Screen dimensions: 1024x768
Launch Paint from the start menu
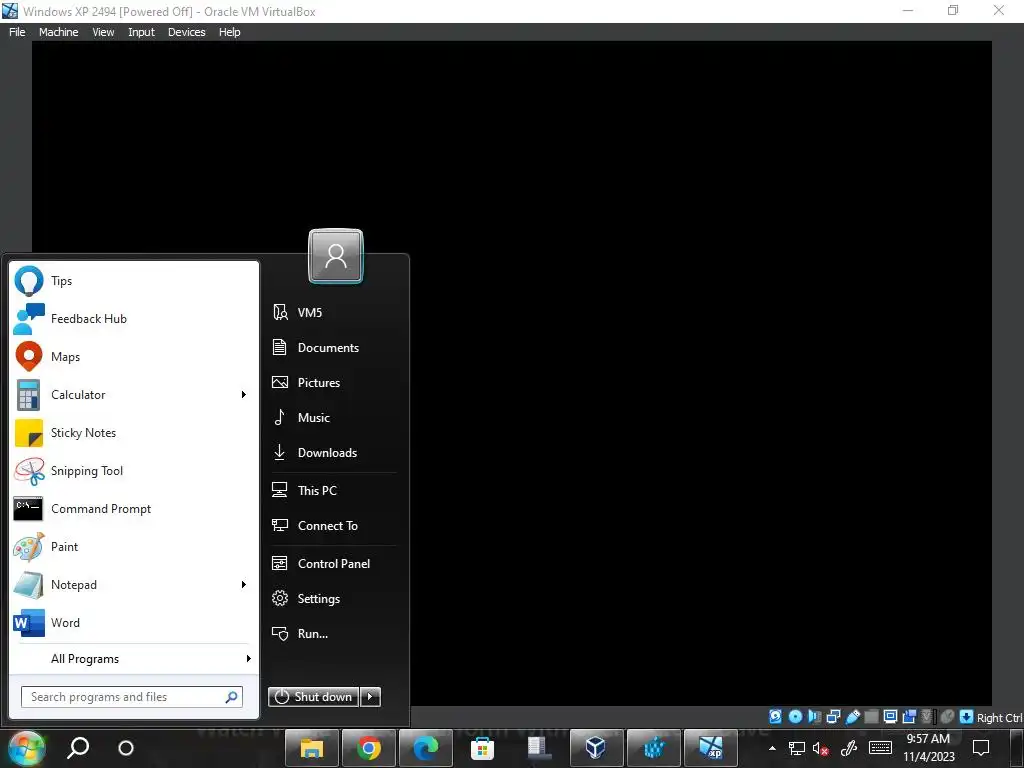point(134,547)
